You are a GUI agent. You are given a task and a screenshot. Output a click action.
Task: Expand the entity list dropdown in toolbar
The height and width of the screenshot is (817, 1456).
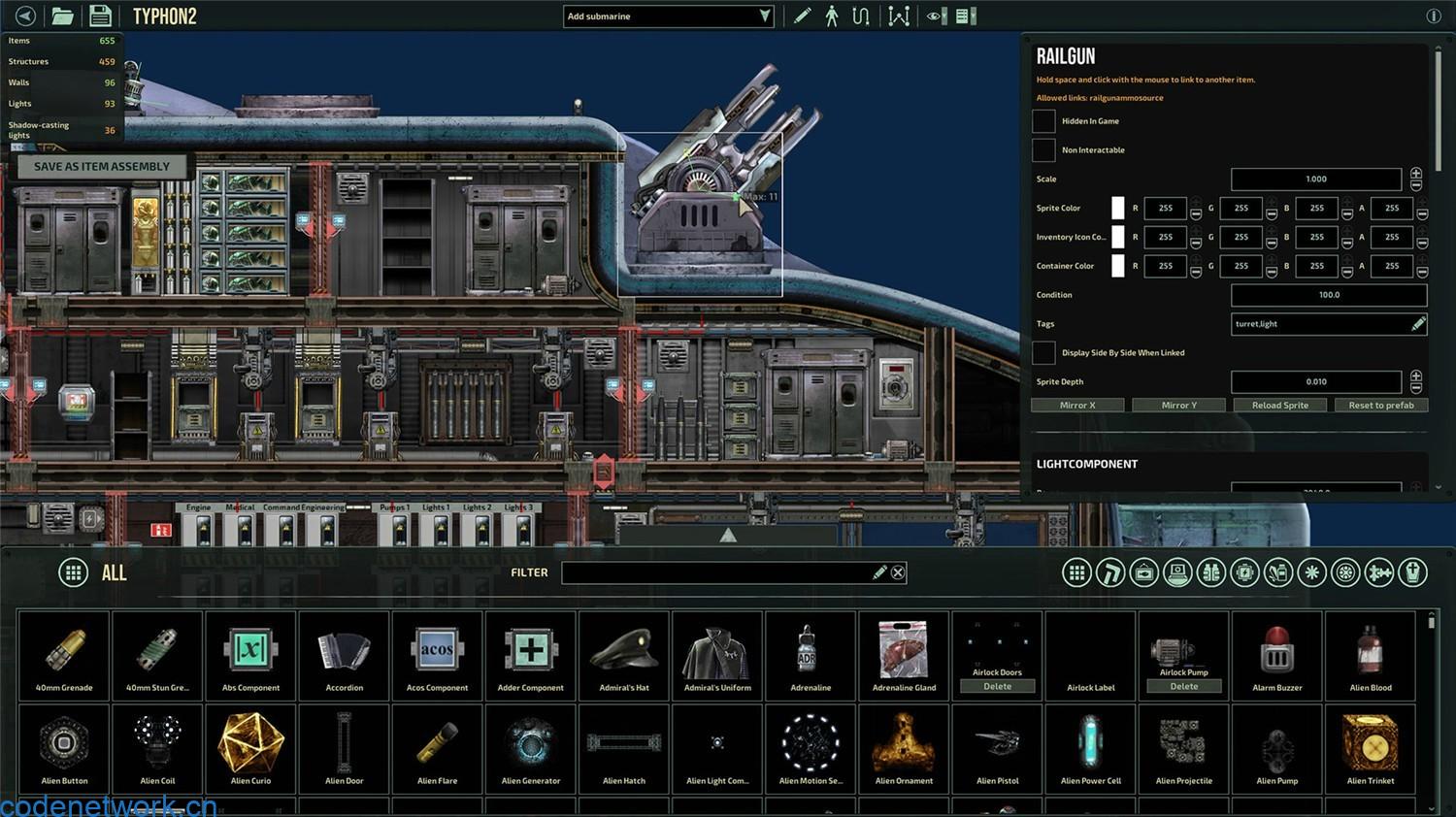pos(966,16)
